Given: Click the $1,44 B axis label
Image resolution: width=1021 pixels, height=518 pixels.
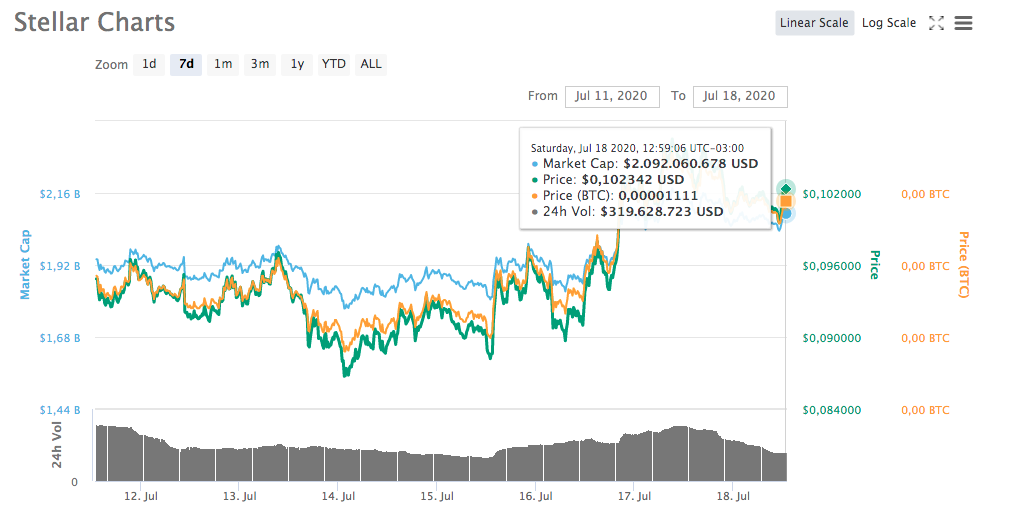Looking at the screenshot, I should [x=60, y=410].
